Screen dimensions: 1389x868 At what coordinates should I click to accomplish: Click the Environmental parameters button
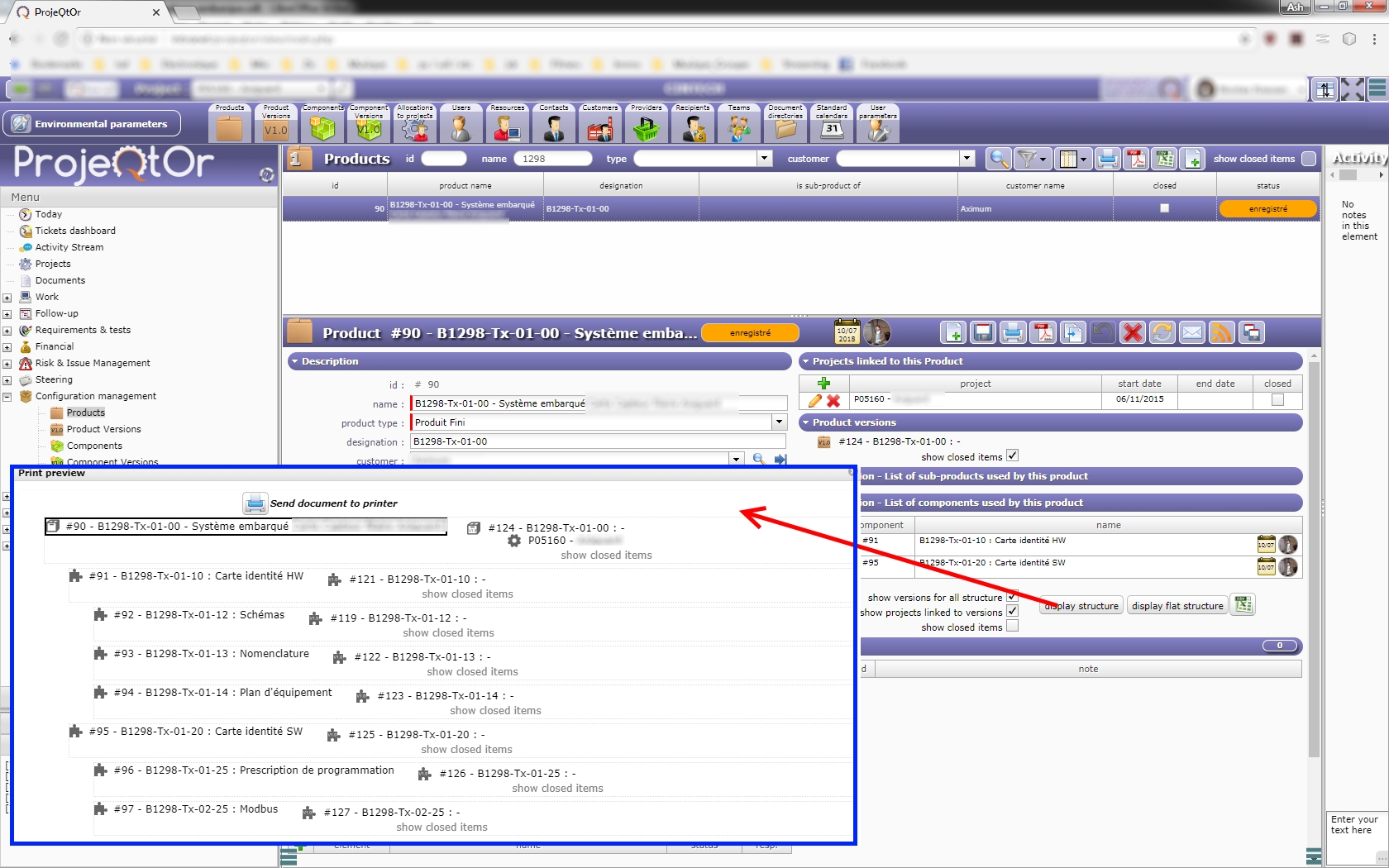(92, 124)
